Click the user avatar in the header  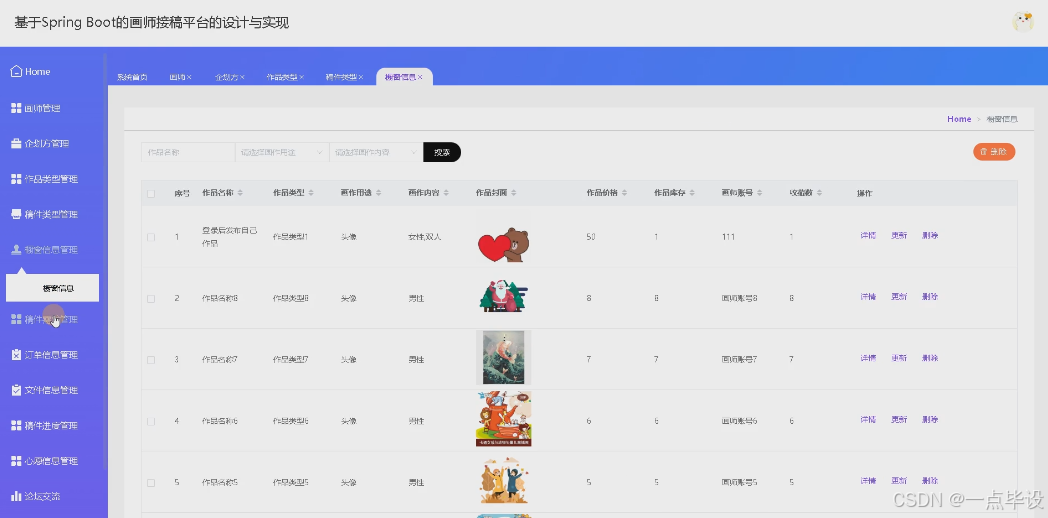pos(1023,22)
